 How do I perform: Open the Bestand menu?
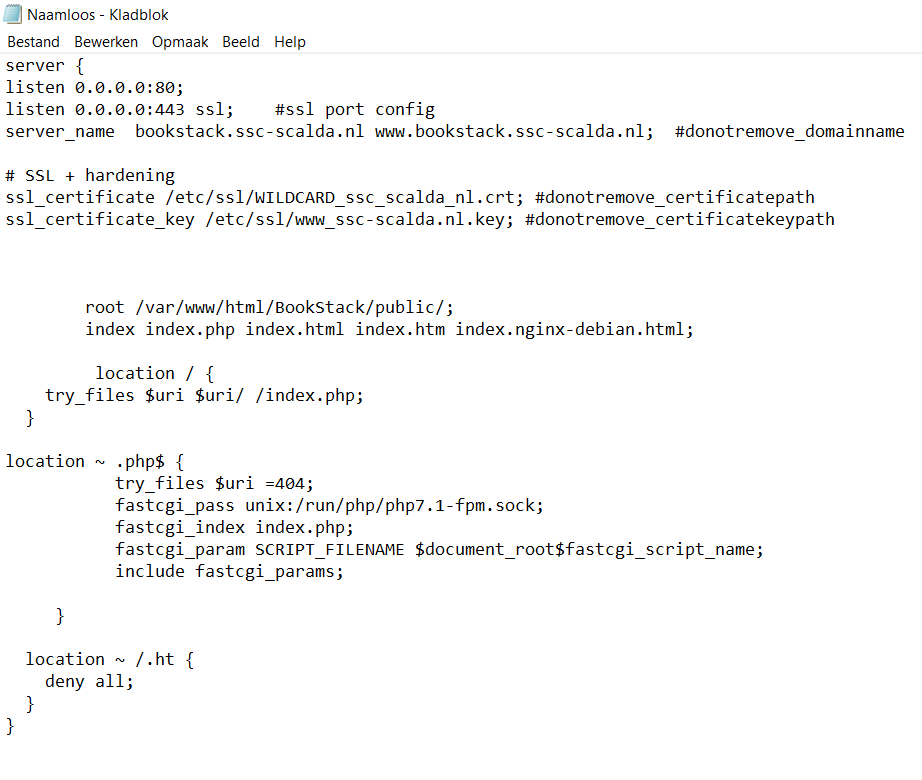(33, 42)
